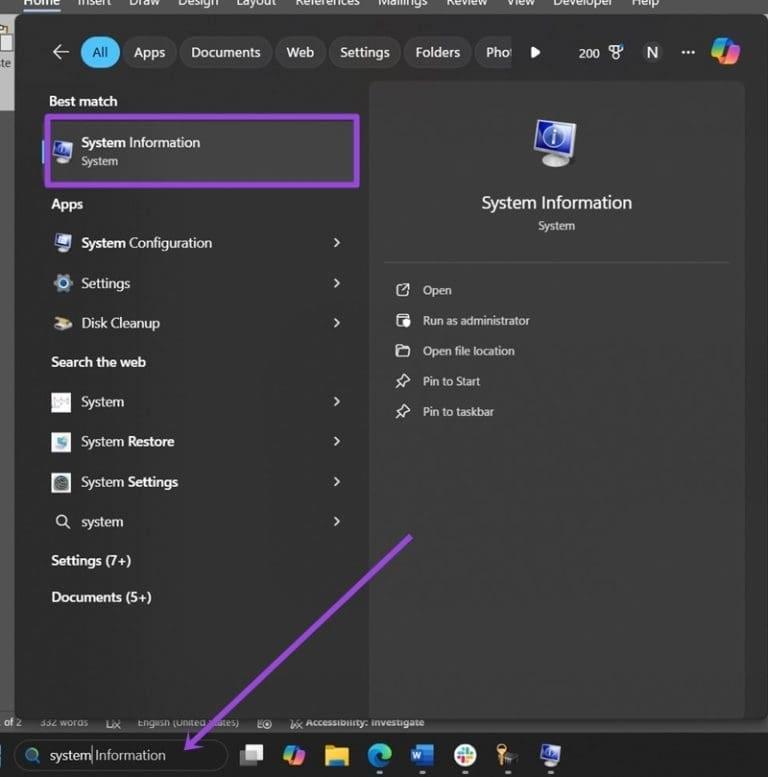Click the magnifier icon beside system suggestion
Screen dimensions: 768x777
63,521
